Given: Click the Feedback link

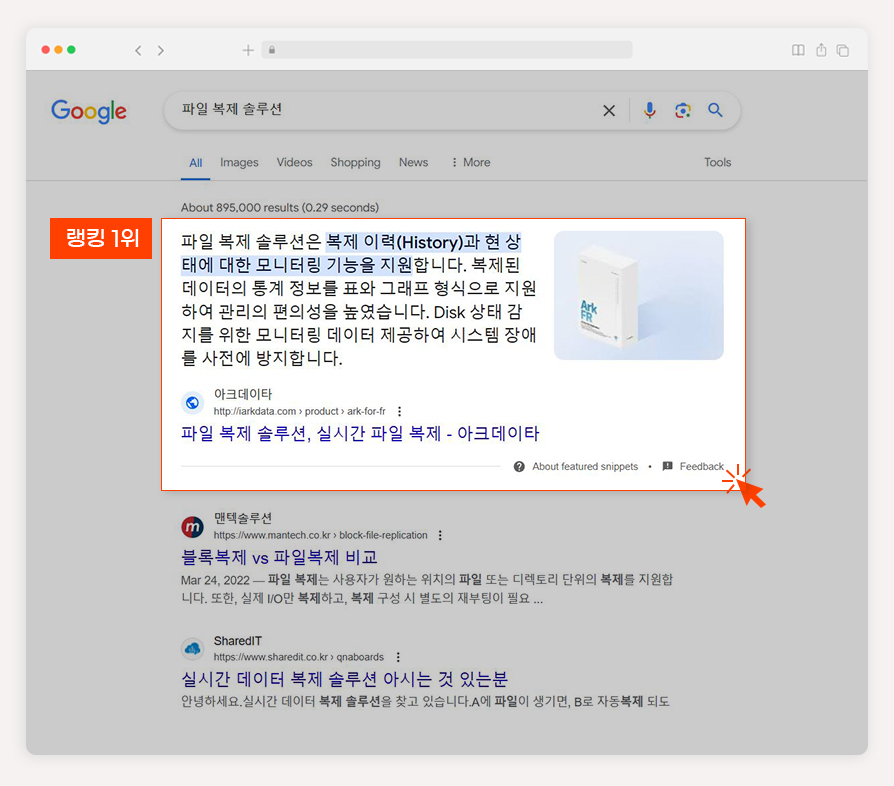Looking at the screenshot, I should point(701,467).
